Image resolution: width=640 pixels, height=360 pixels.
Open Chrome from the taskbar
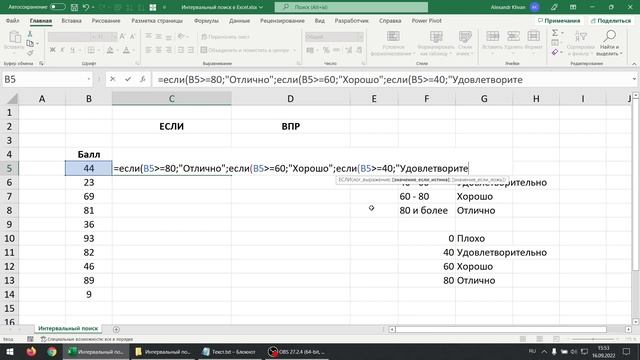pyautogui.click(x=52, y=351)
